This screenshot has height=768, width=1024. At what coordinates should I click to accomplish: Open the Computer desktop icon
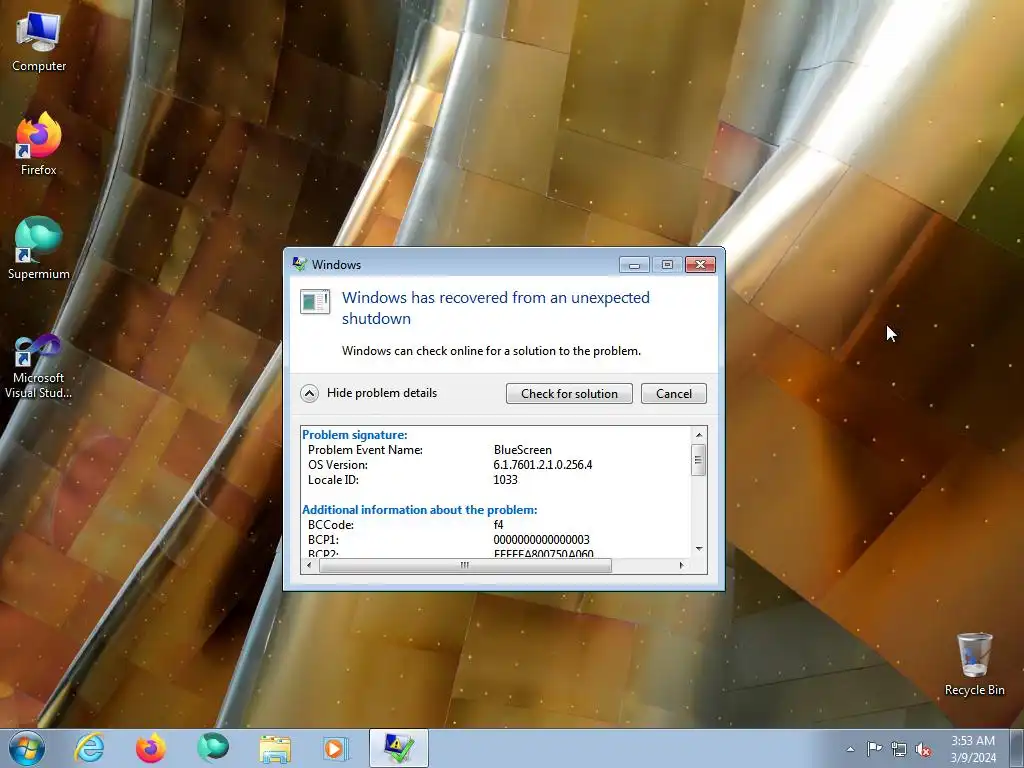[x=39, y=41]
